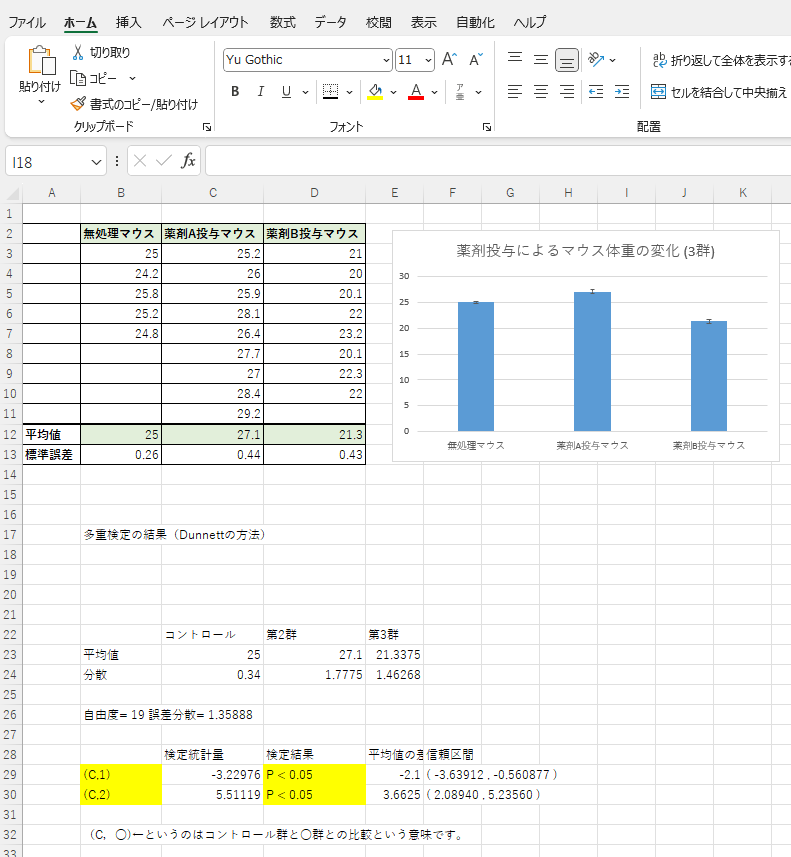
Task: Apply the yellow fill color bucket
Action: [x=376, y=92]
